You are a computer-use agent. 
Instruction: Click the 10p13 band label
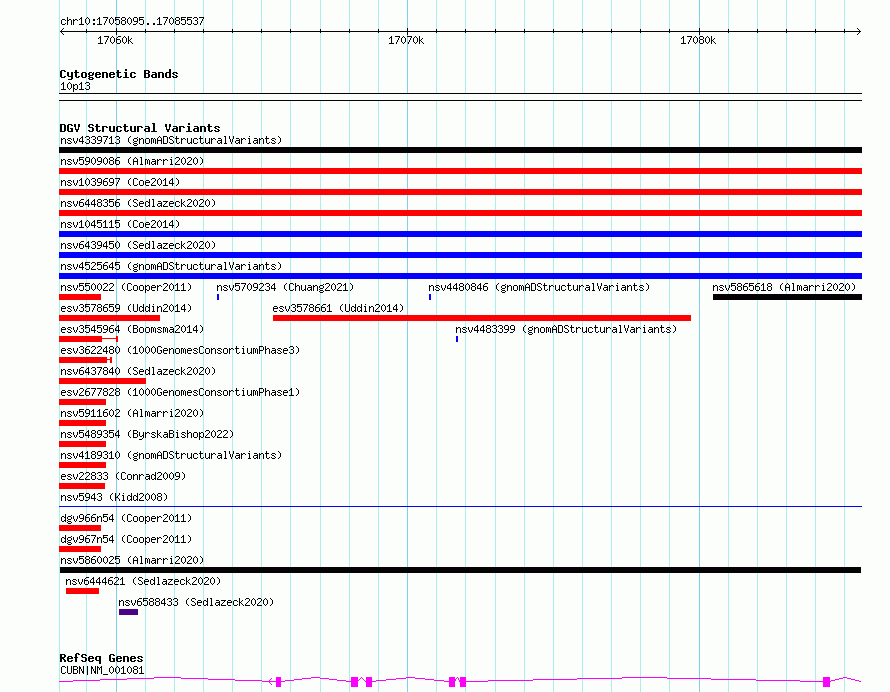[75, 86]
